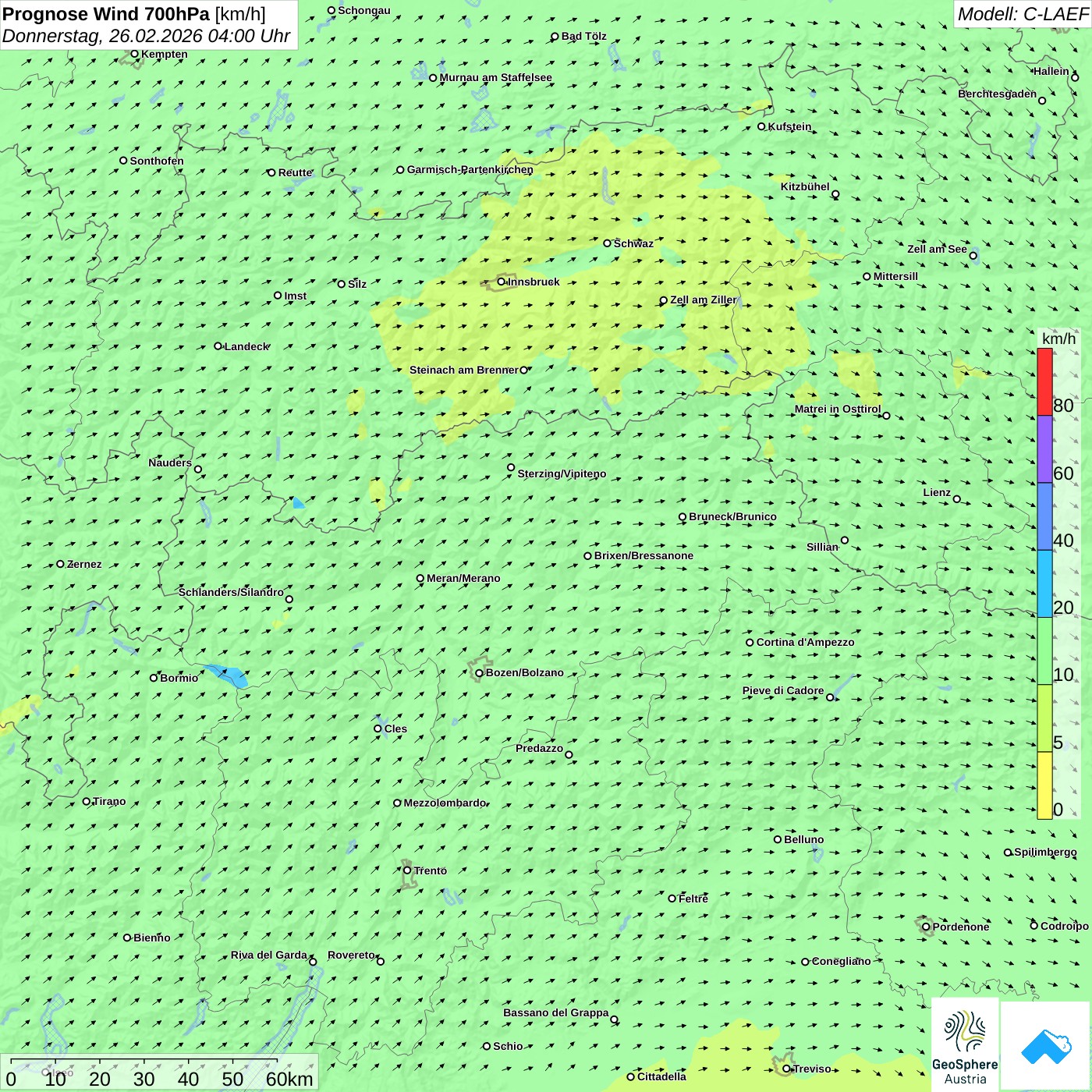Image resolution: width=1092 pixels, height=1092 pixels.
Task: Click the blue cloud logo icon
Action: pyautogui.click(x=1046, y=1047)
